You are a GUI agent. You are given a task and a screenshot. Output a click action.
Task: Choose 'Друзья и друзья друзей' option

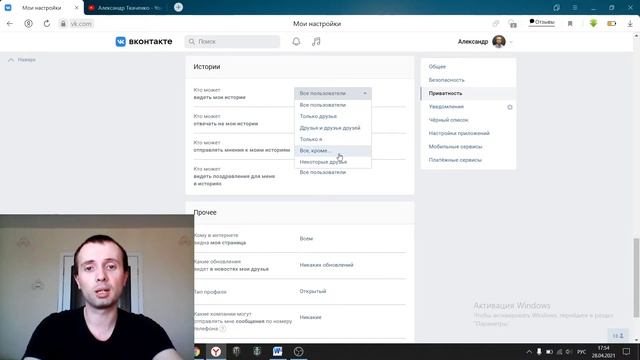tap(333, 128)
